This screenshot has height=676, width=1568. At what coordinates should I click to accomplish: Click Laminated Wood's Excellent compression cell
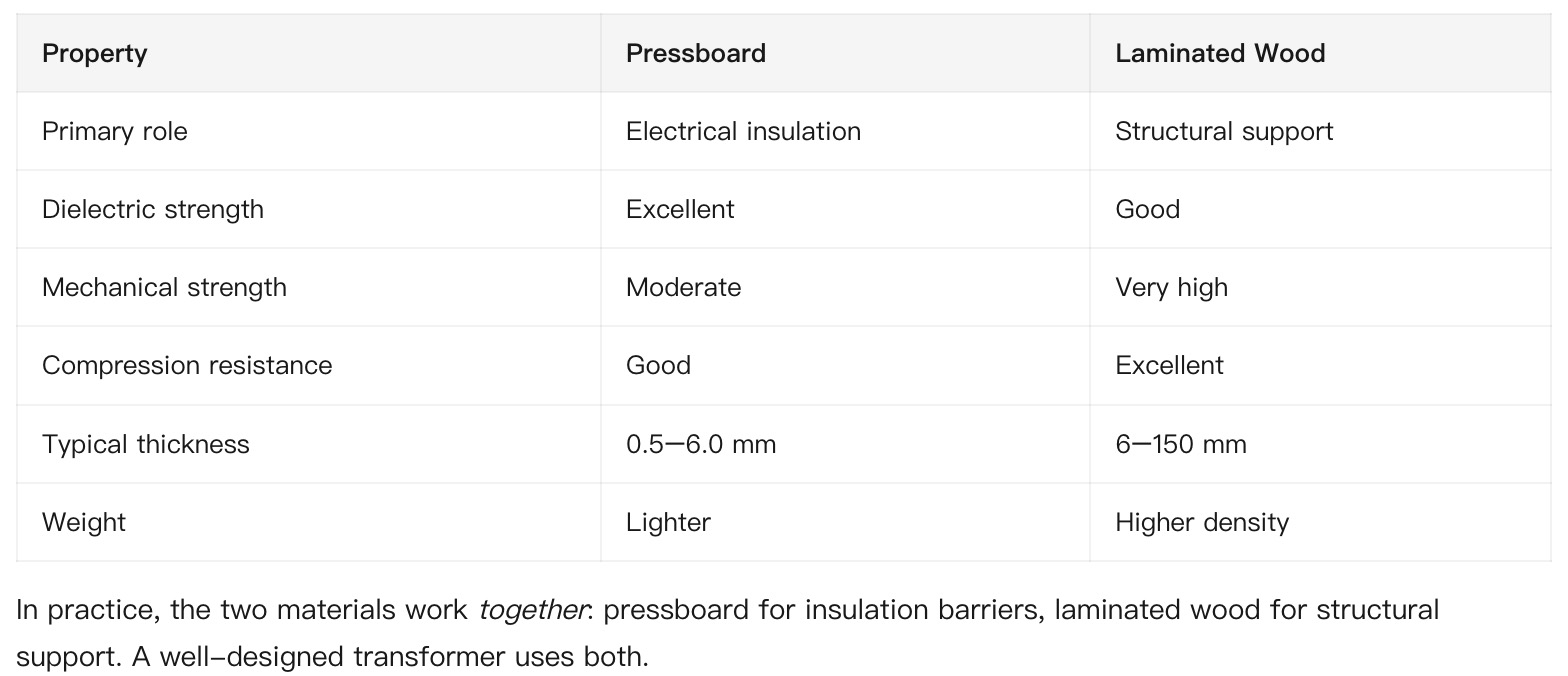point(1169,365)
